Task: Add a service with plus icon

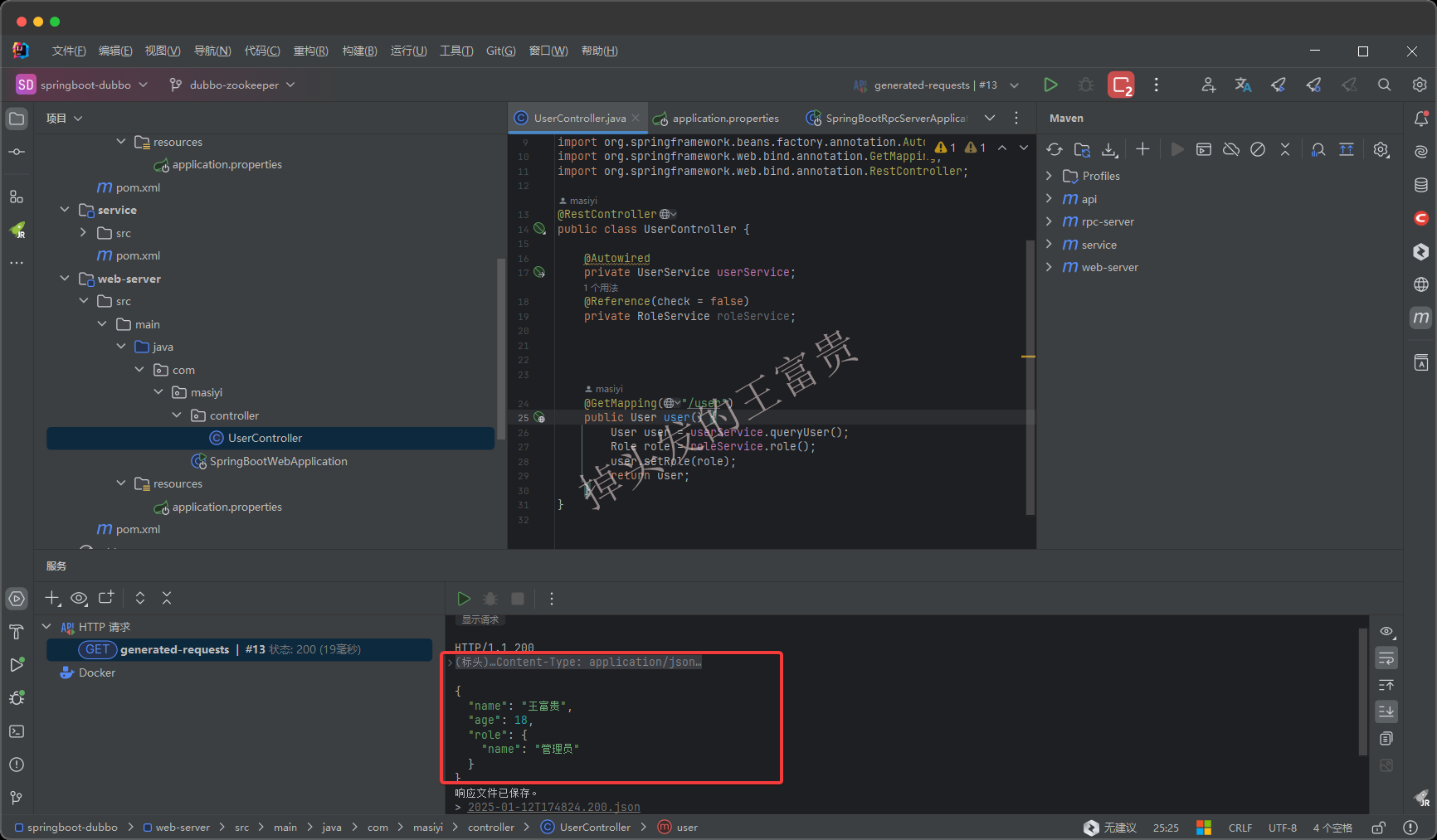Action: click(x=52, y=598)
